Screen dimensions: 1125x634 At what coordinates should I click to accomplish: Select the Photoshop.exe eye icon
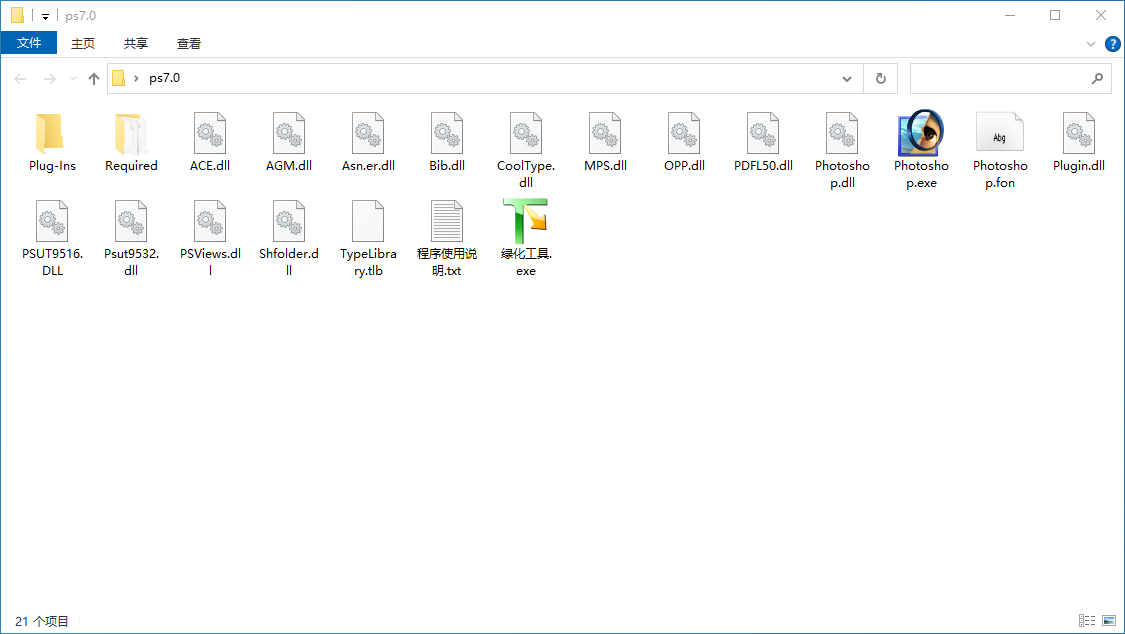point(921,133)
